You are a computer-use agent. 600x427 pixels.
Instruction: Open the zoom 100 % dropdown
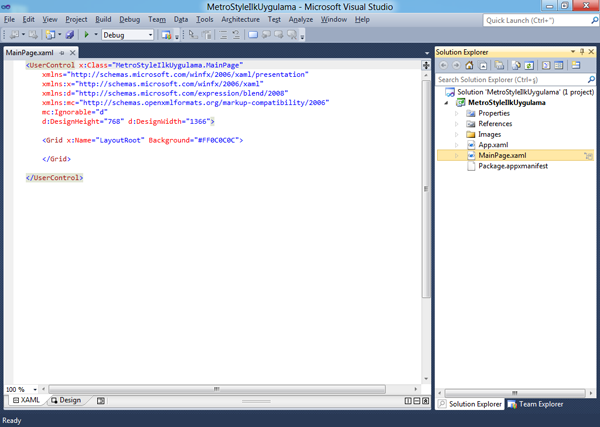point(35,390)
